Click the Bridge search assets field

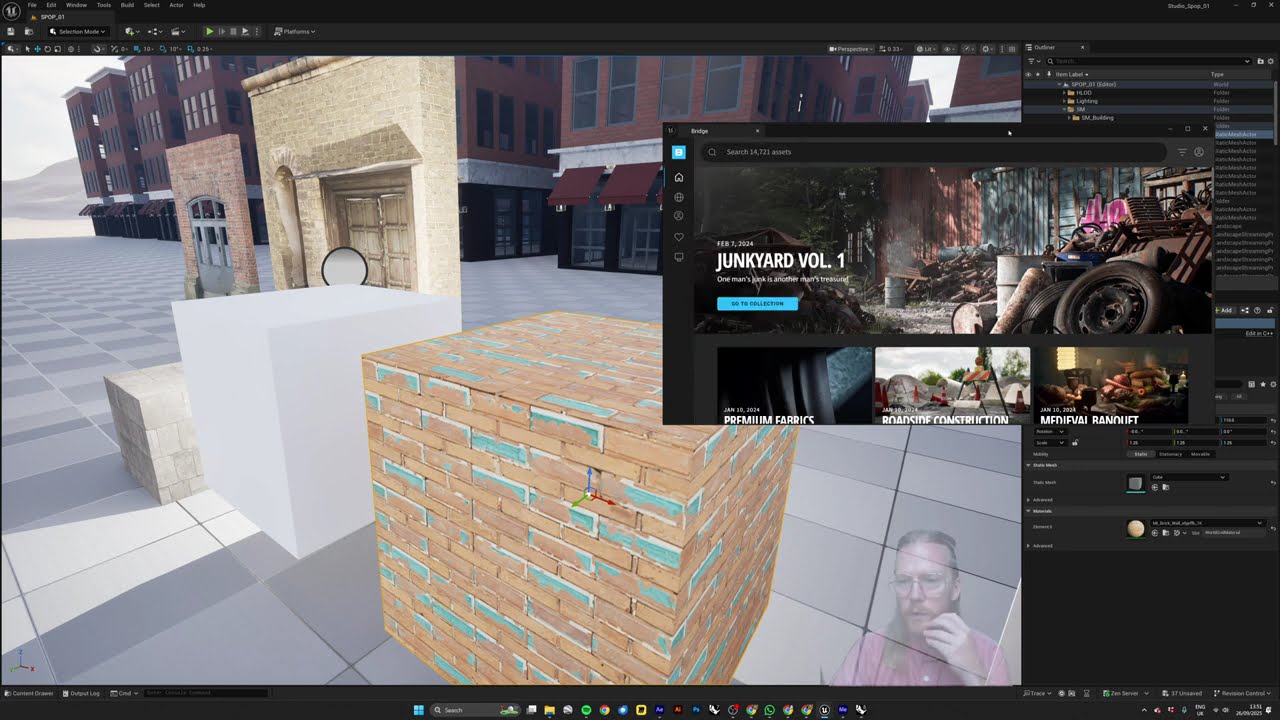click(935, 152)
